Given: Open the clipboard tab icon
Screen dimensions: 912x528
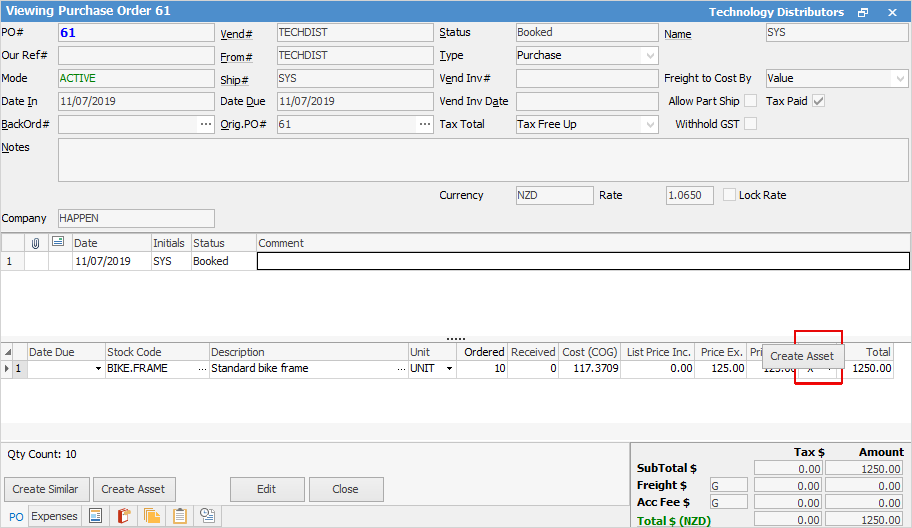Looking at the screenshot, I should tap(180, 516).
